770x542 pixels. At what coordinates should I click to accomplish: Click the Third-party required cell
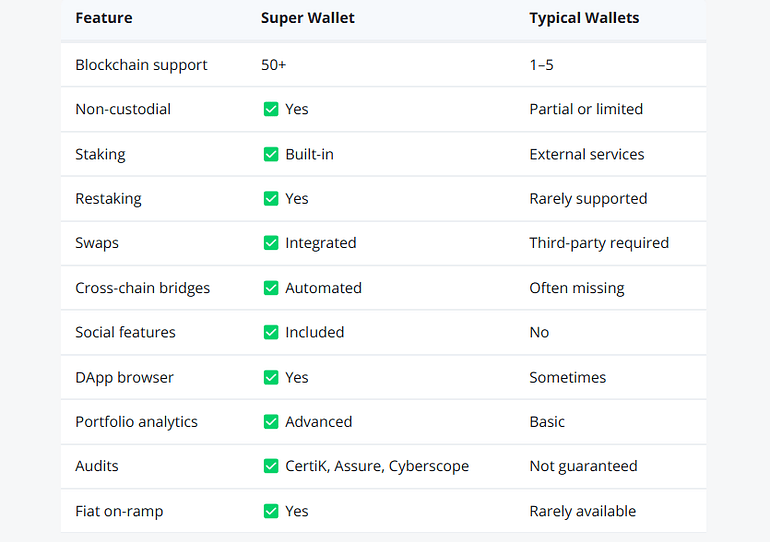point(598,243)
